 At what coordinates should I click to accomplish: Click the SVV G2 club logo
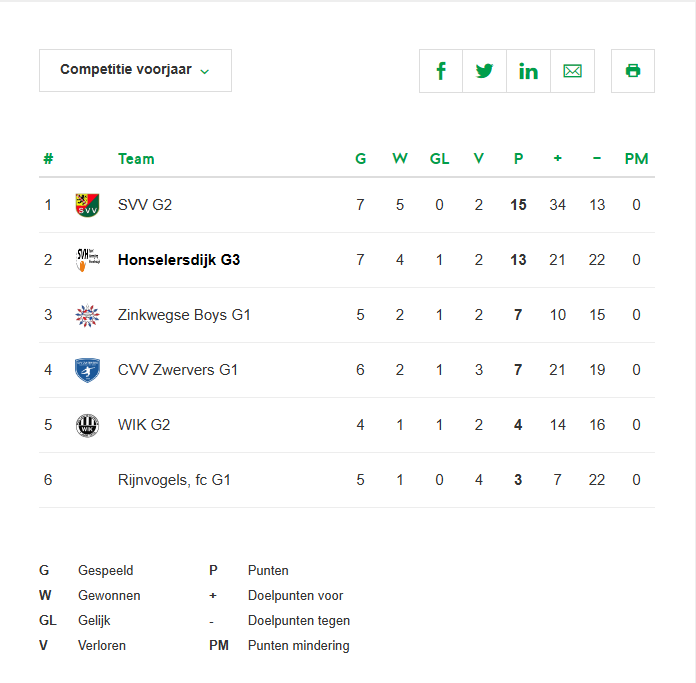pos(87,205)
